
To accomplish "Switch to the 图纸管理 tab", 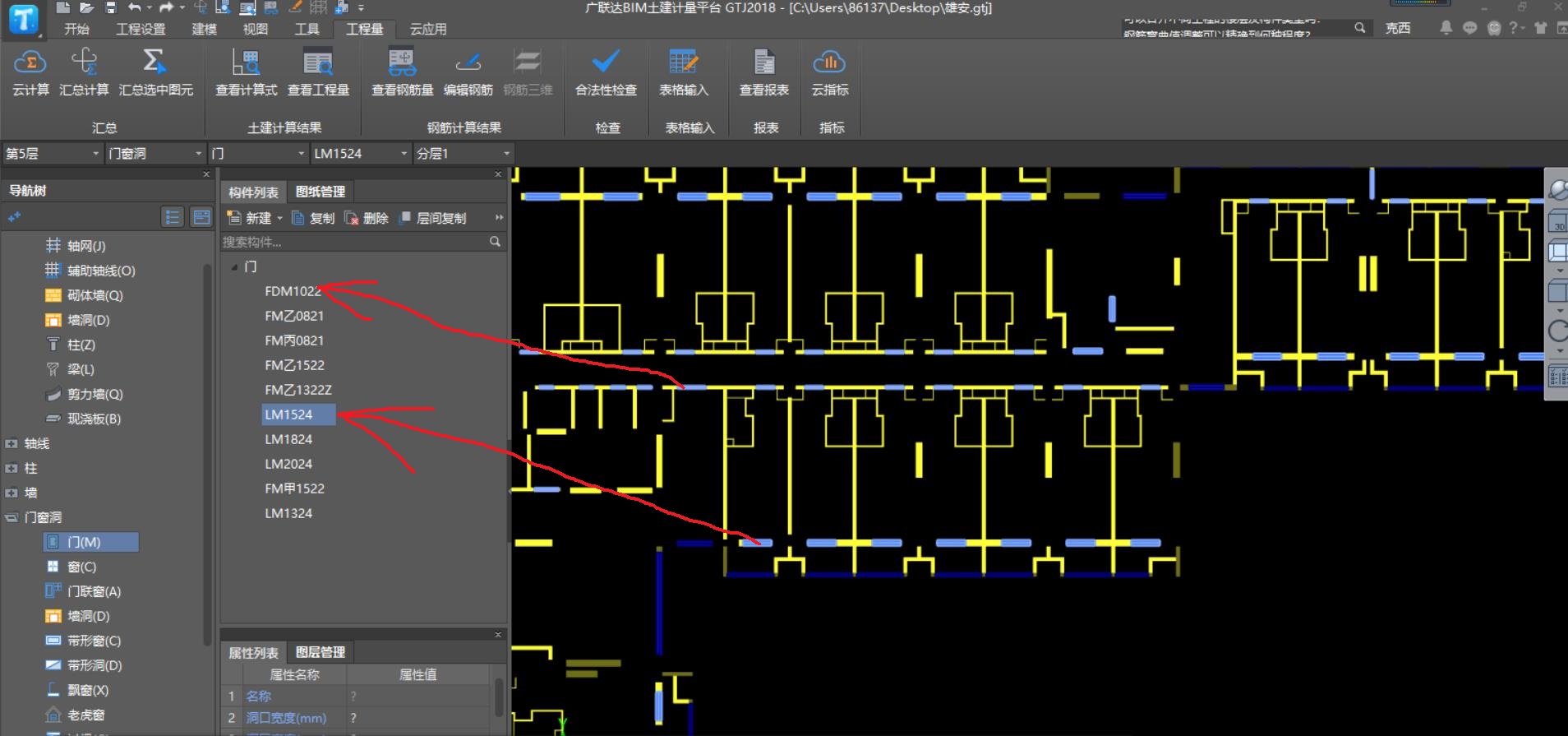I will click(320, 192).
